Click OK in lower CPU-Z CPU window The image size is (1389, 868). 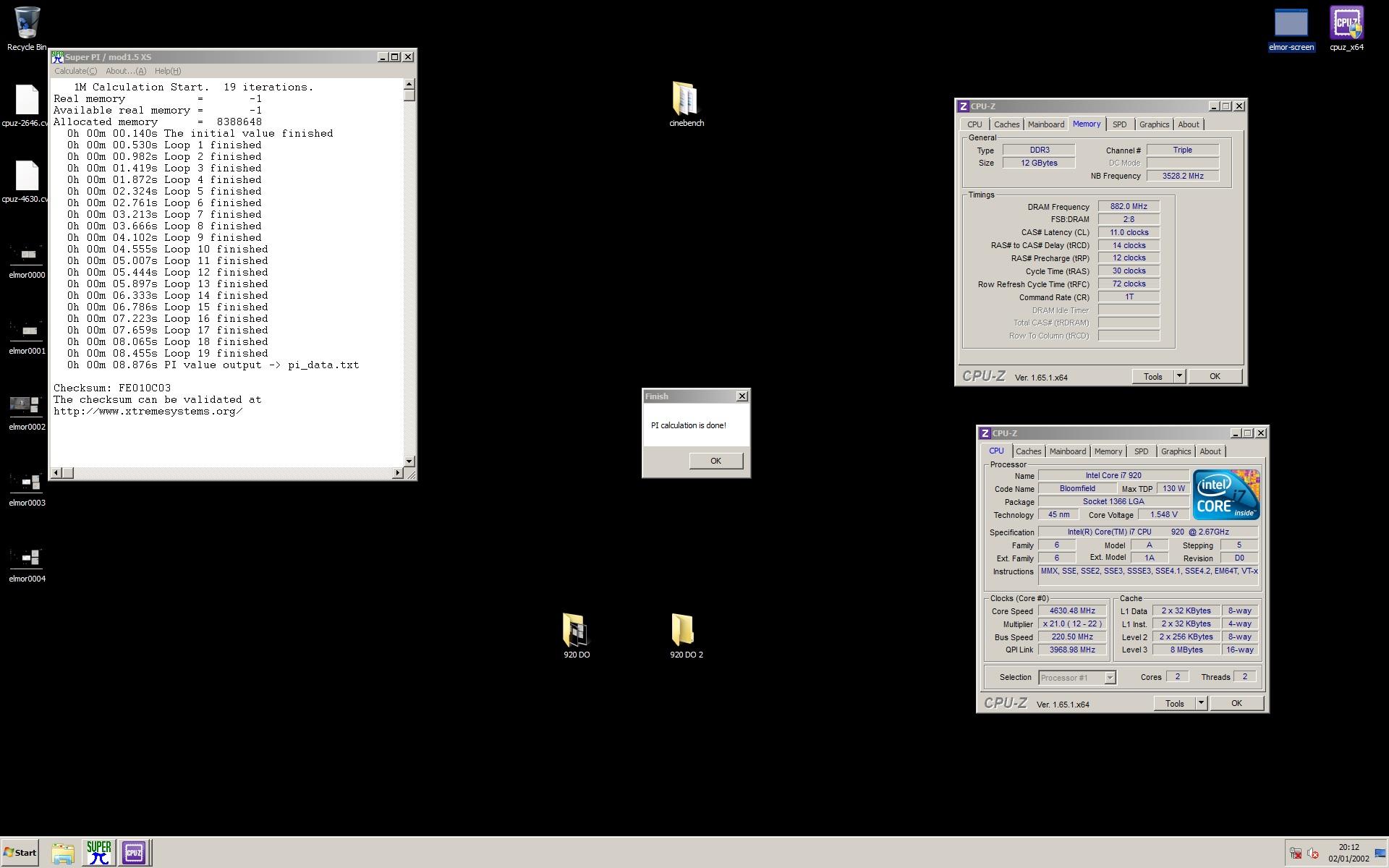[1236, 704]
